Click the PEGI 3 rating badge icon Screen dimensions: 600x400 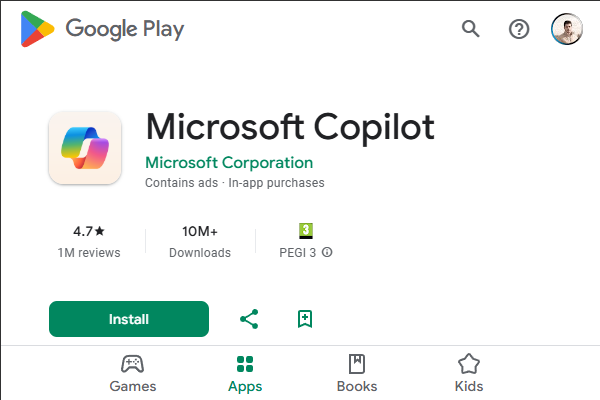point(306,231)
